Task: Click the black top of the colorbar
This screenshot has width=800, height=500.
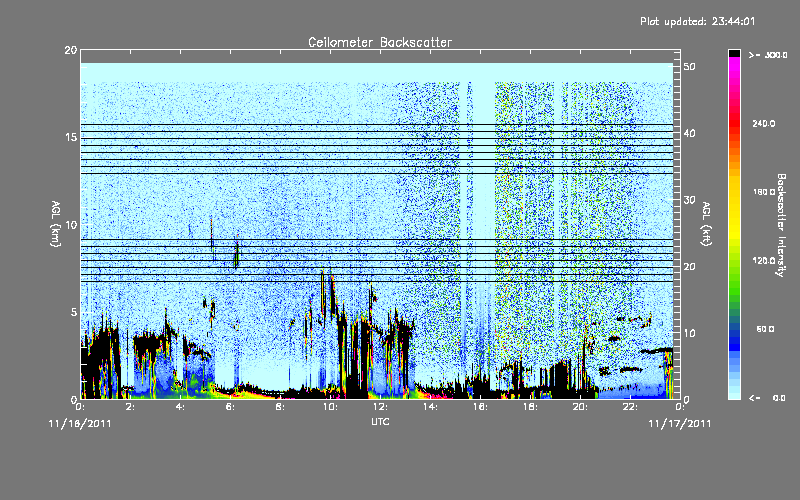Action: click(x=734, y=53)
